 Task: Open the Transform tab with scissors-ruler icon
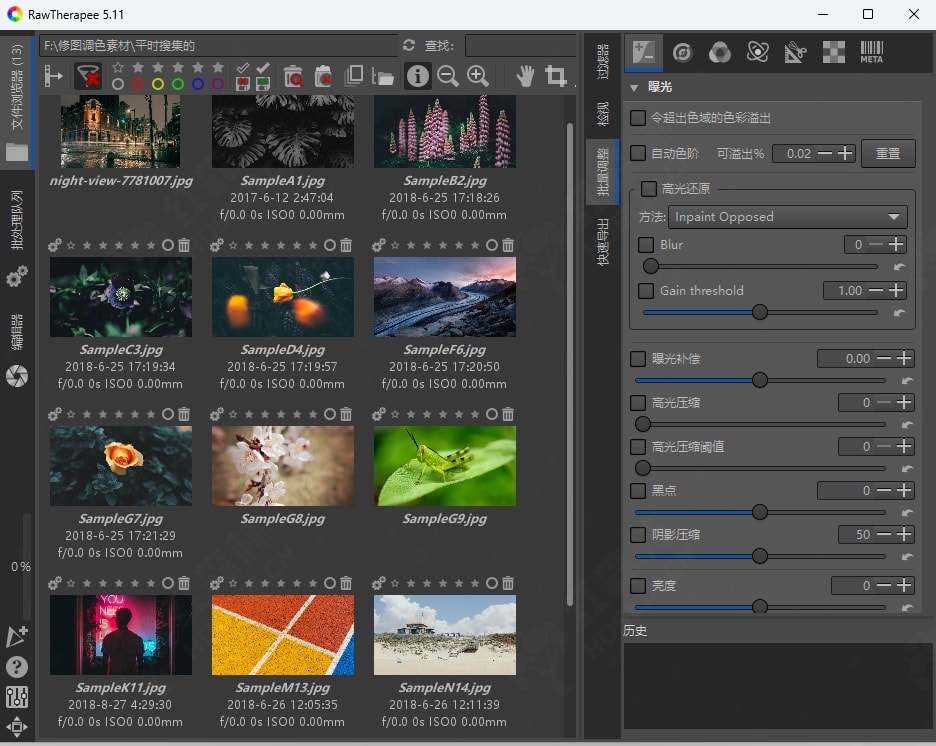(x=795, y=53)
